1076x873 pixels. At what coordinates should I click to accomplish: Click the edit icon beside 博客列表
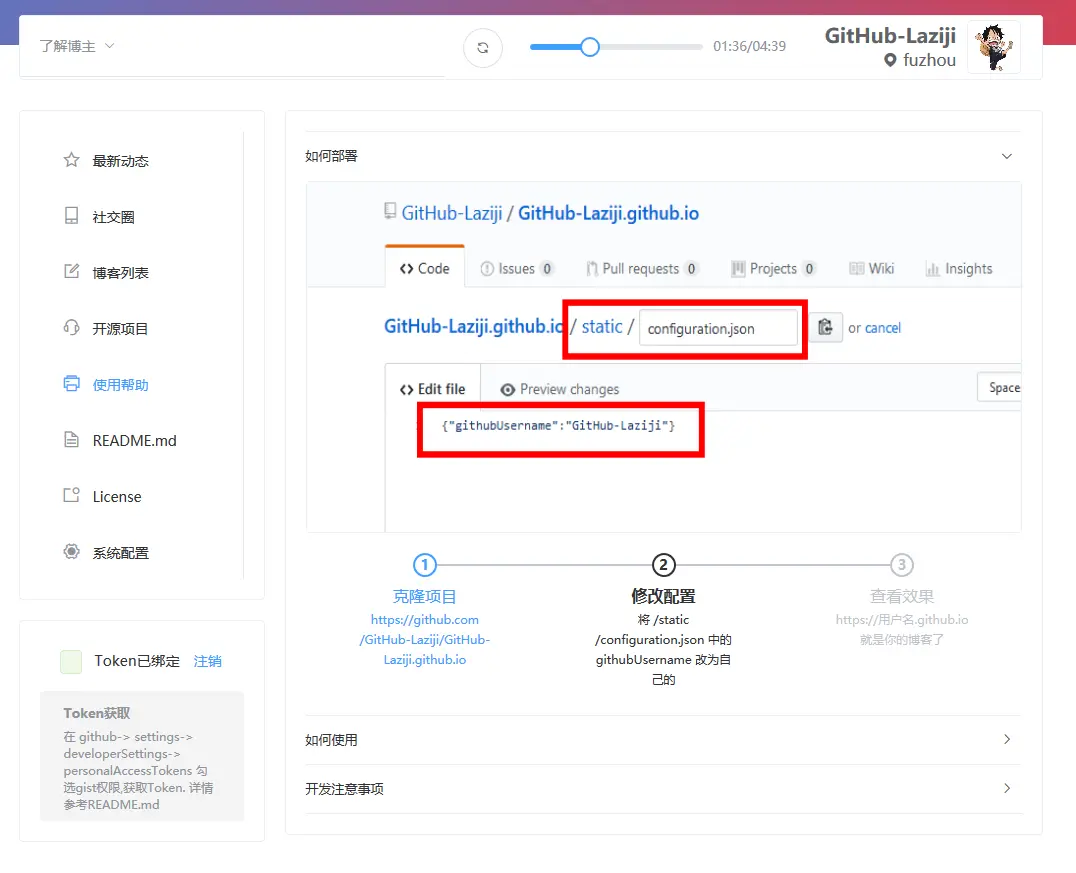point(71,272)
